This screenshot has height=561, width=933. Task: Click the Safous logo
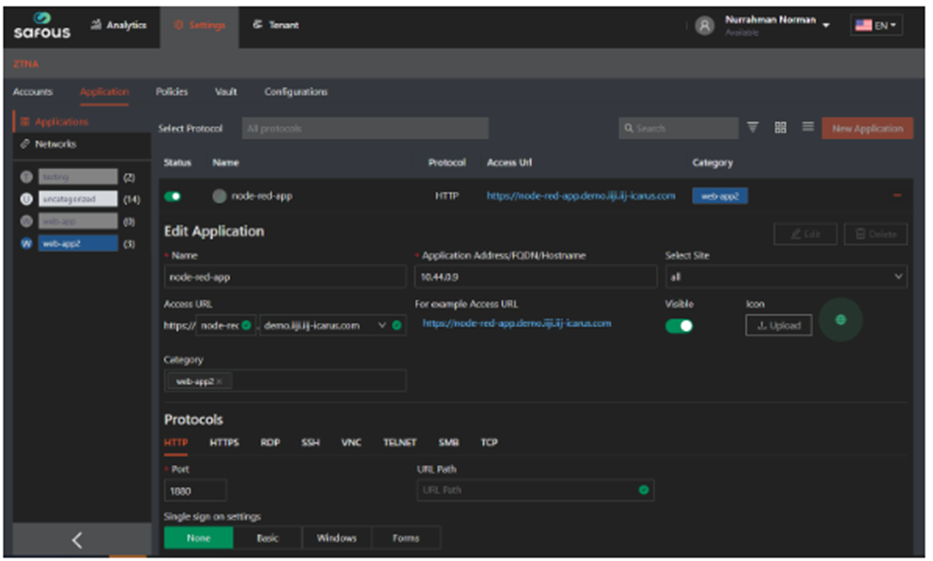pyautogui.click(x=42, y=26)
